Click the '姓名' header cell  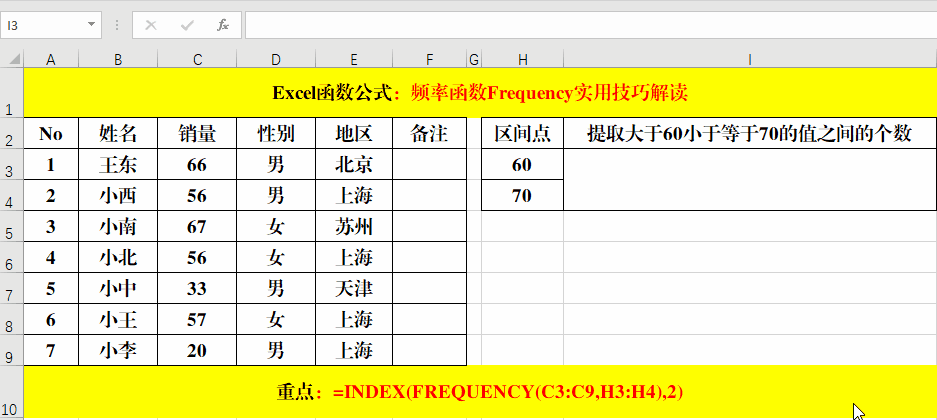118,133
